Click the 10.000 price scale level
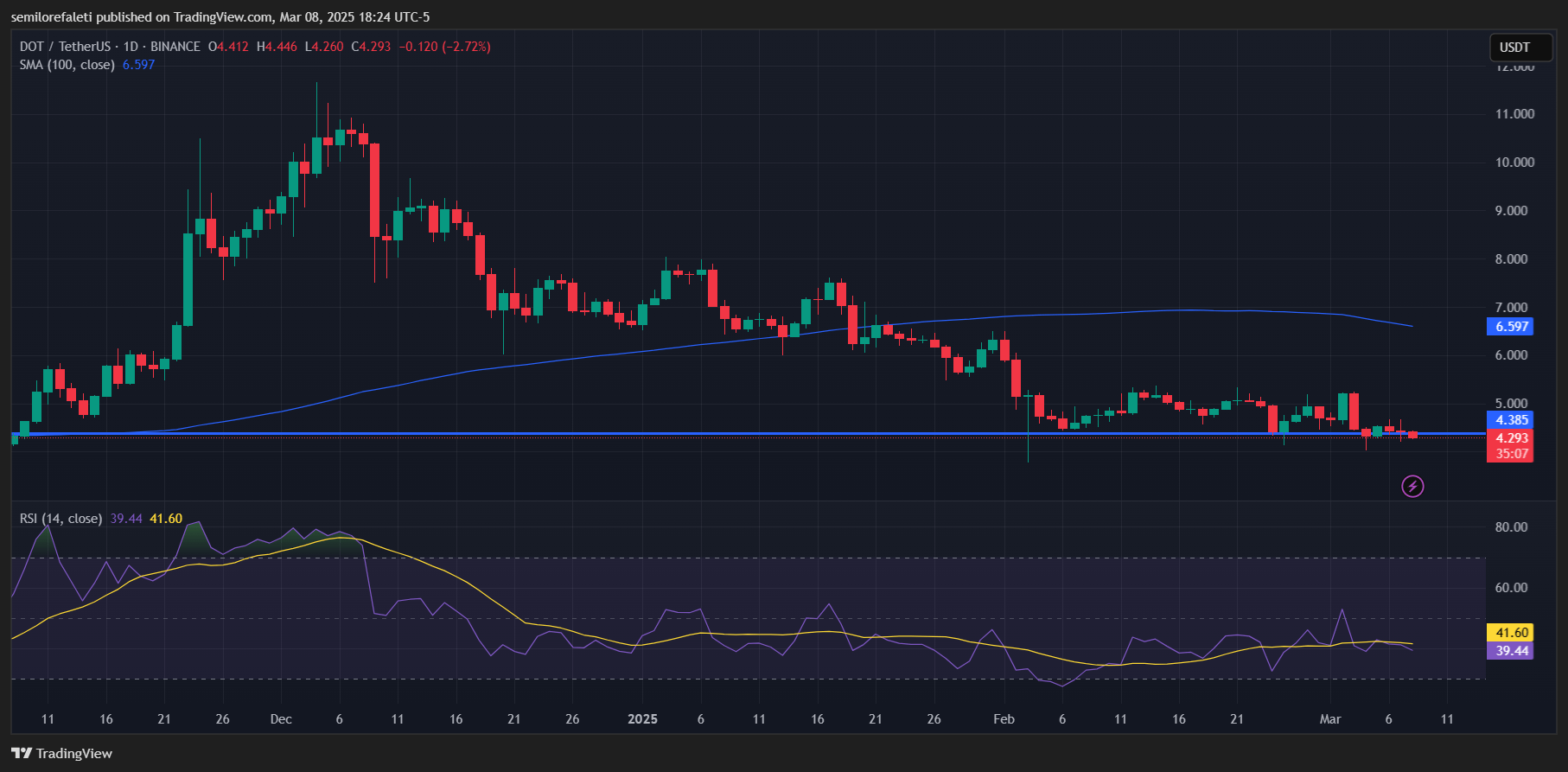 click(1515, 163)
